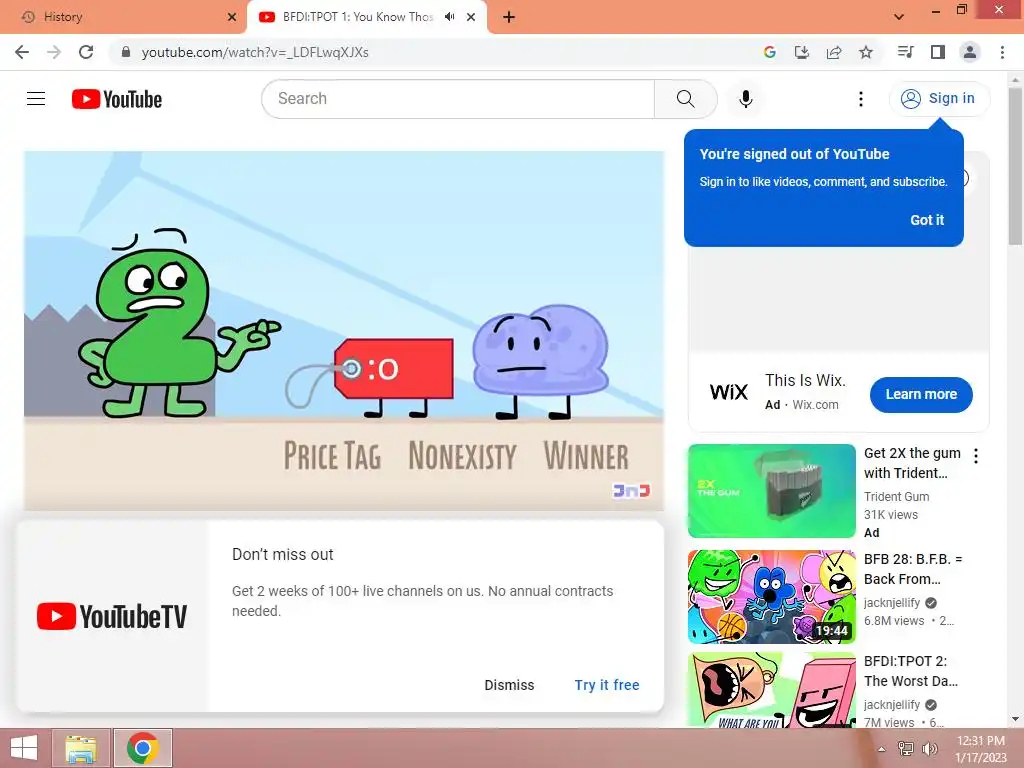Open the Wix.com ad link

click(x=815, y=405)
